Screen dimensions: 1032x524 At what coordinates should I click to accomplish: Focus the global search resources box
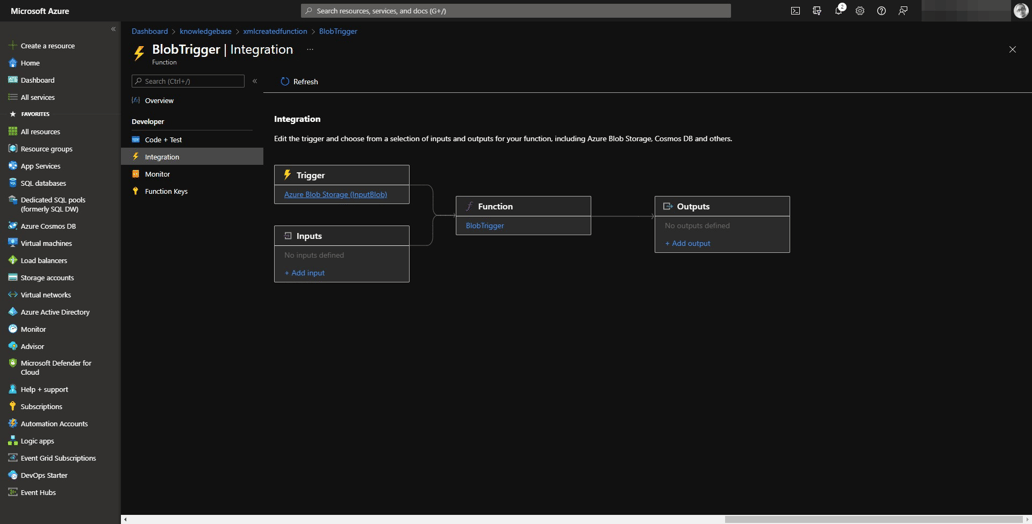pos(516,11)
